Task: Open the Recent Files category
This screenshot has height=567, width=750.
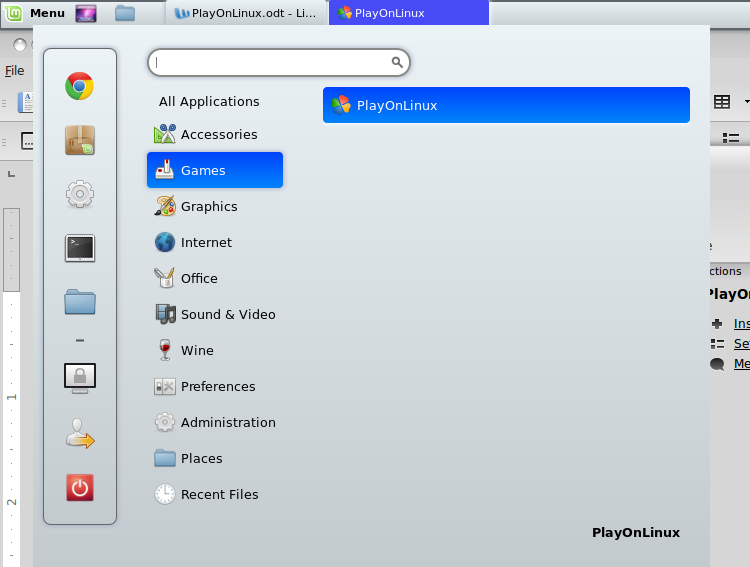Action: click(215, 494)
